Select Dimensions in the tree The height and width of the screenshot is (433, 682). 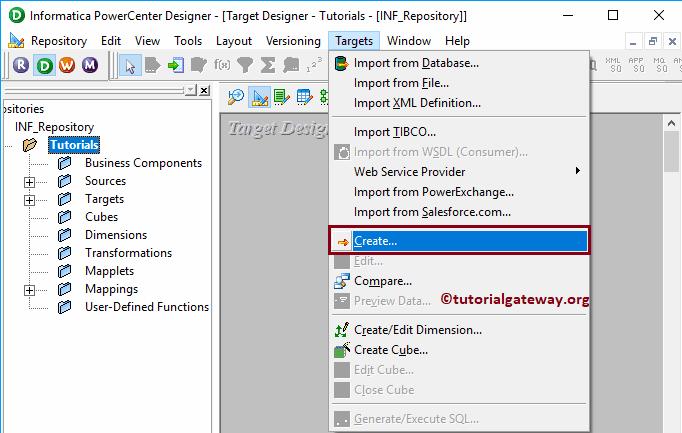pyautogui.click(x=116, y=235)
